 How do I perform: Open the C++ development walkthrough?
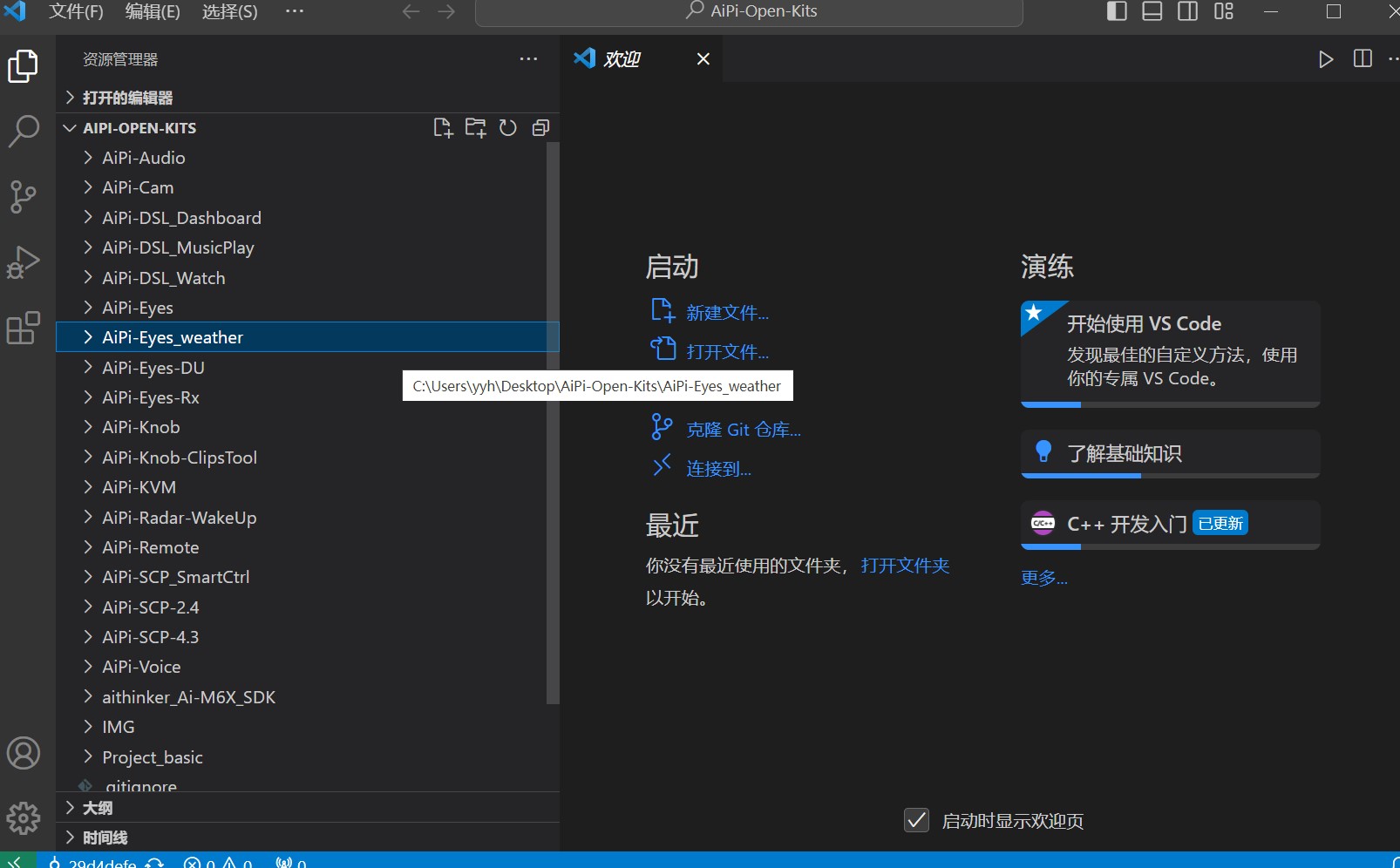[x=1170, y=525]
